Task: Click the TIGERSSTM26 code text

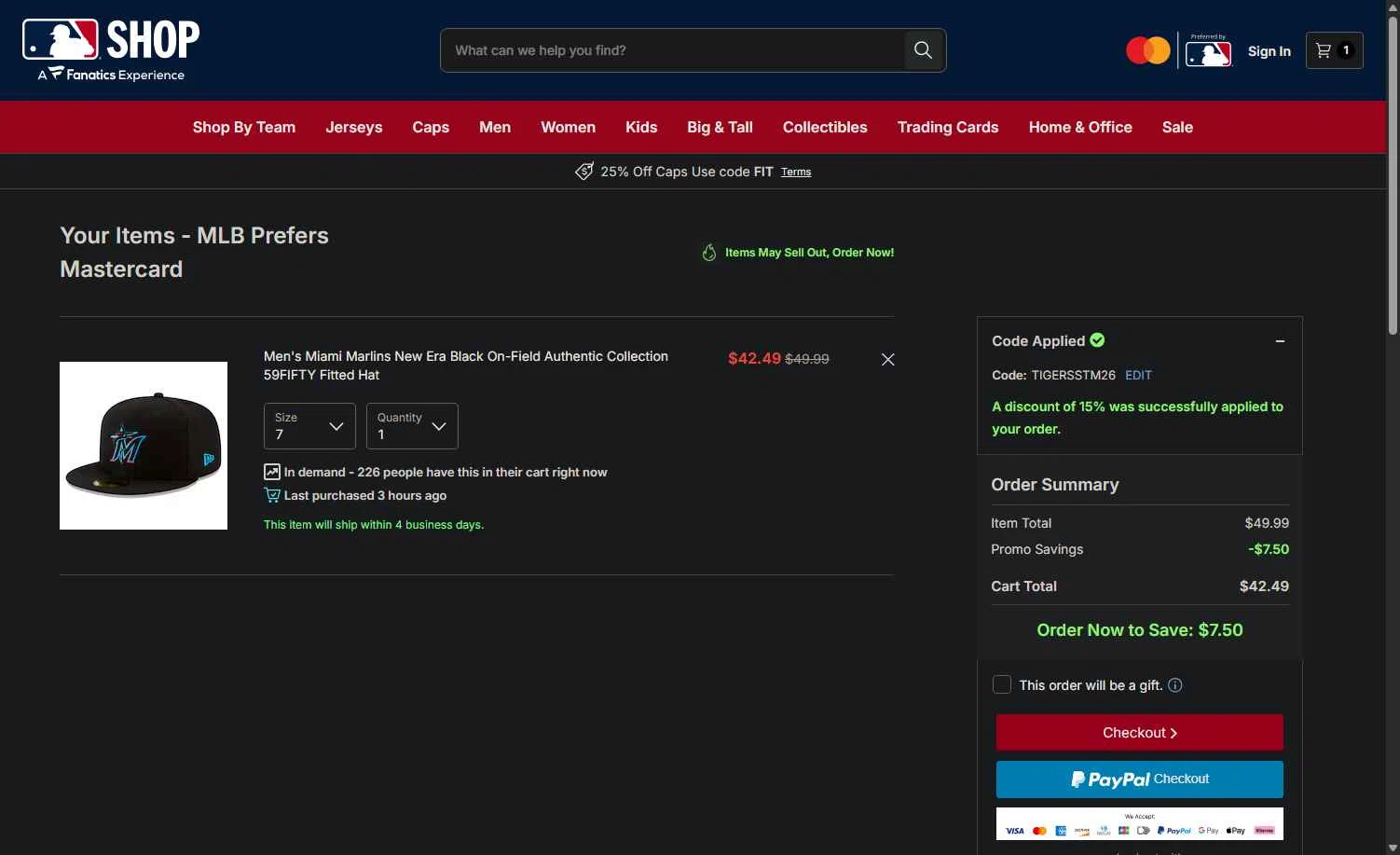Action: tap(1074, 375)
